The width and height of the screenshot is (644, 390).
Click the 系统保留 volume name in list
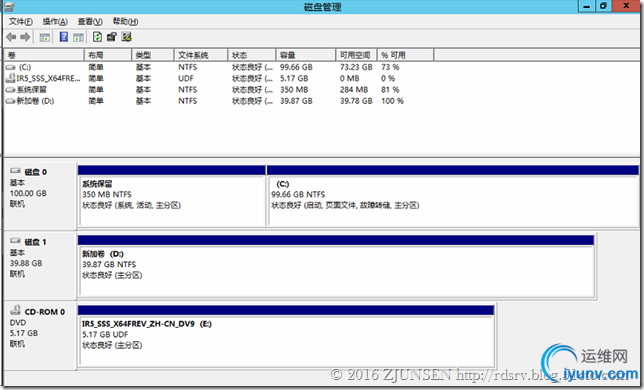pos(32,89)
